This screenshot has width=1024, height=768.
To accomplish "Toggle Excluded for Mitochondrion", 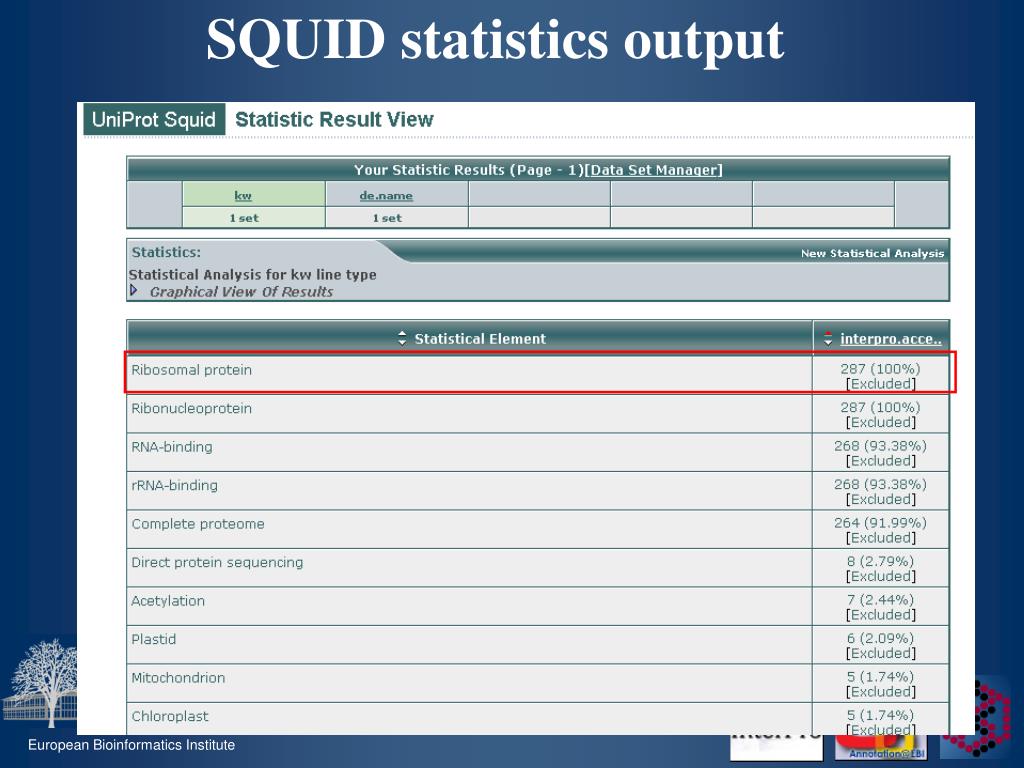I will click(x=881, y=692).
